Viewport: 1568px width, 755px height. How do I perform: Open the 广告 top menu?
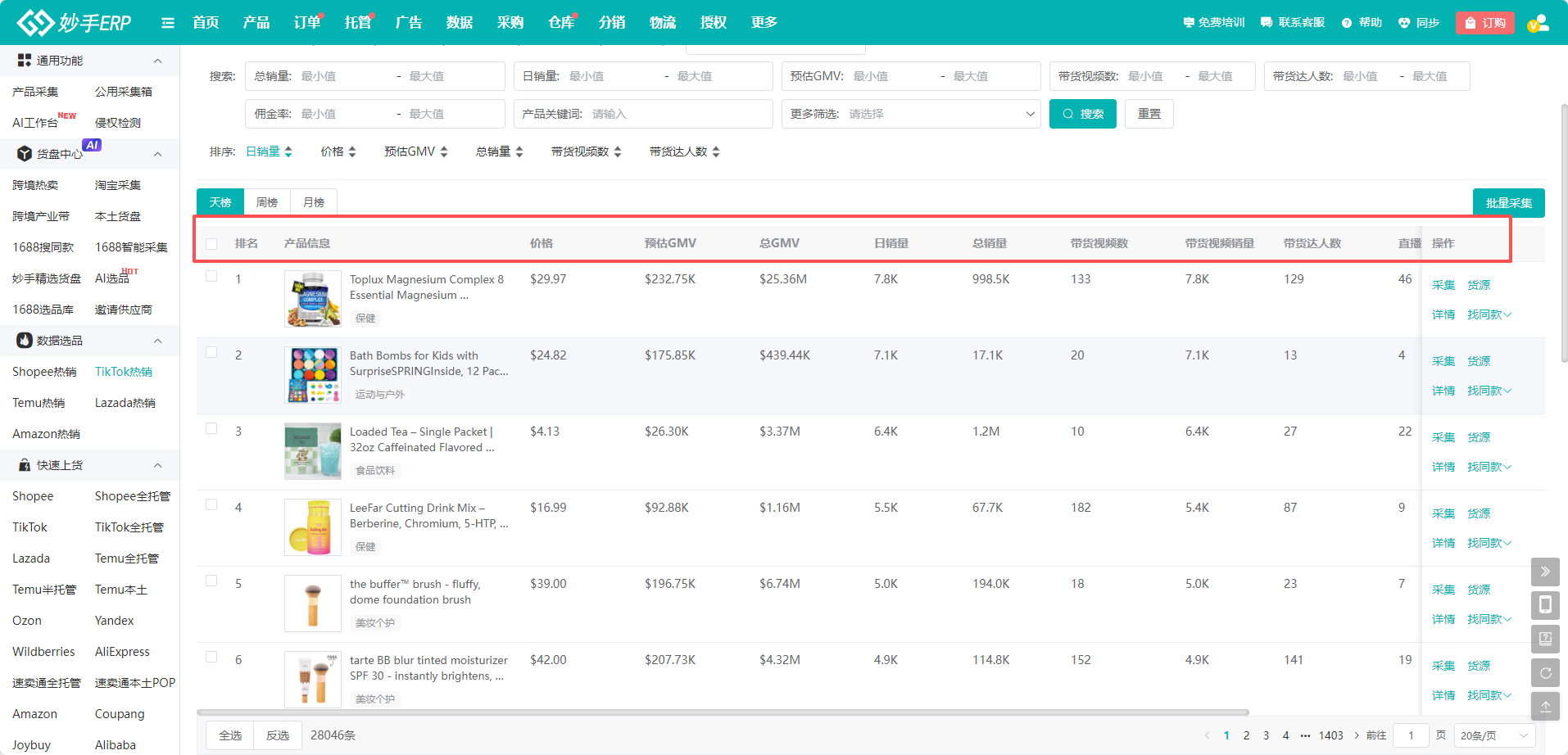[408, 23]
